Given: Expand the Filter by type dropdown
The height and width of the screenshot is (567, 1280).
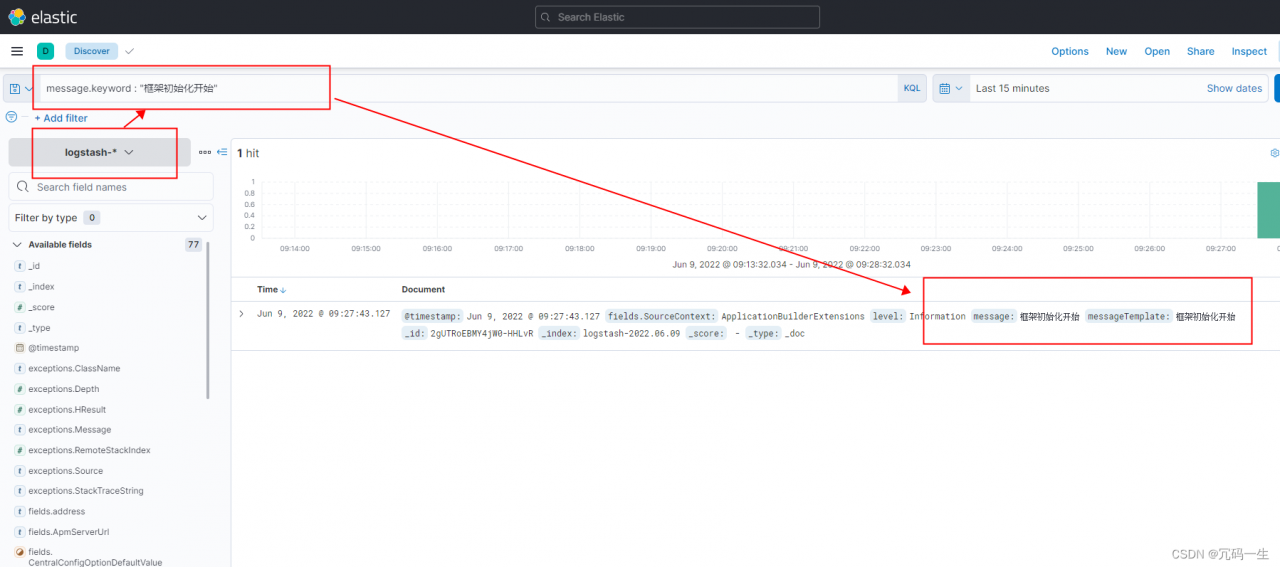Looking at the screenshot, I should 111,217.
